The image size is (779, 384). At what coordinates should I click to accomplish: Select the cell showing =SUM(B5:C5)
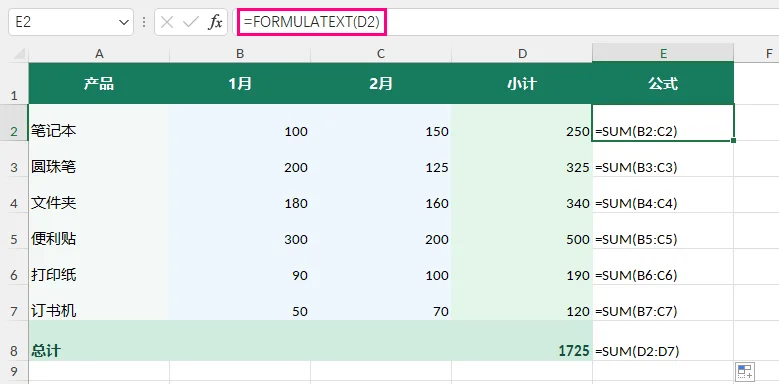(663, 231)
